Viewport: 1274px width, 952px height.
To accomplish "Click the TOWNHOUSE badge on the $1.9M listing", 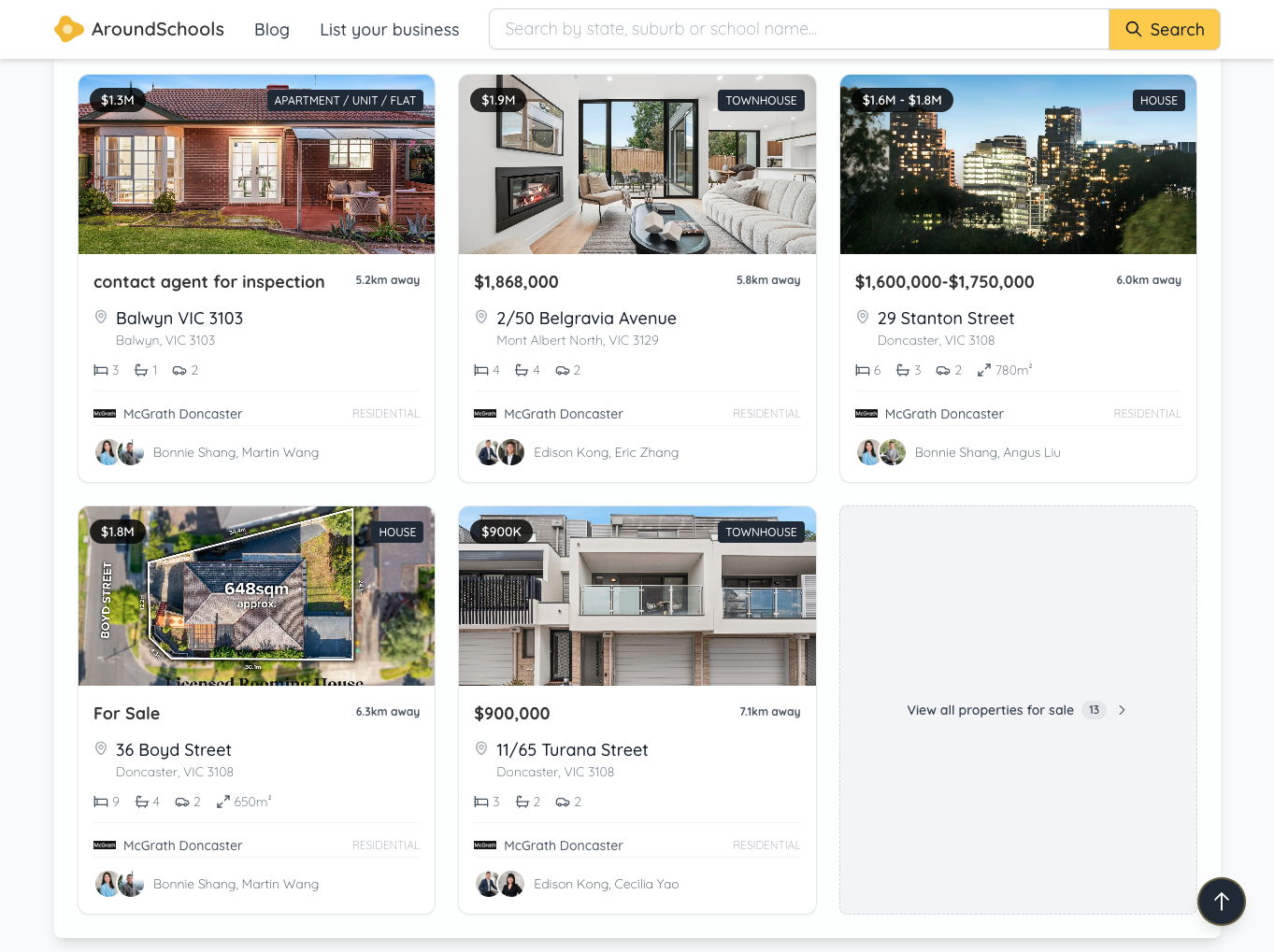I will click(x=761, y=100).
